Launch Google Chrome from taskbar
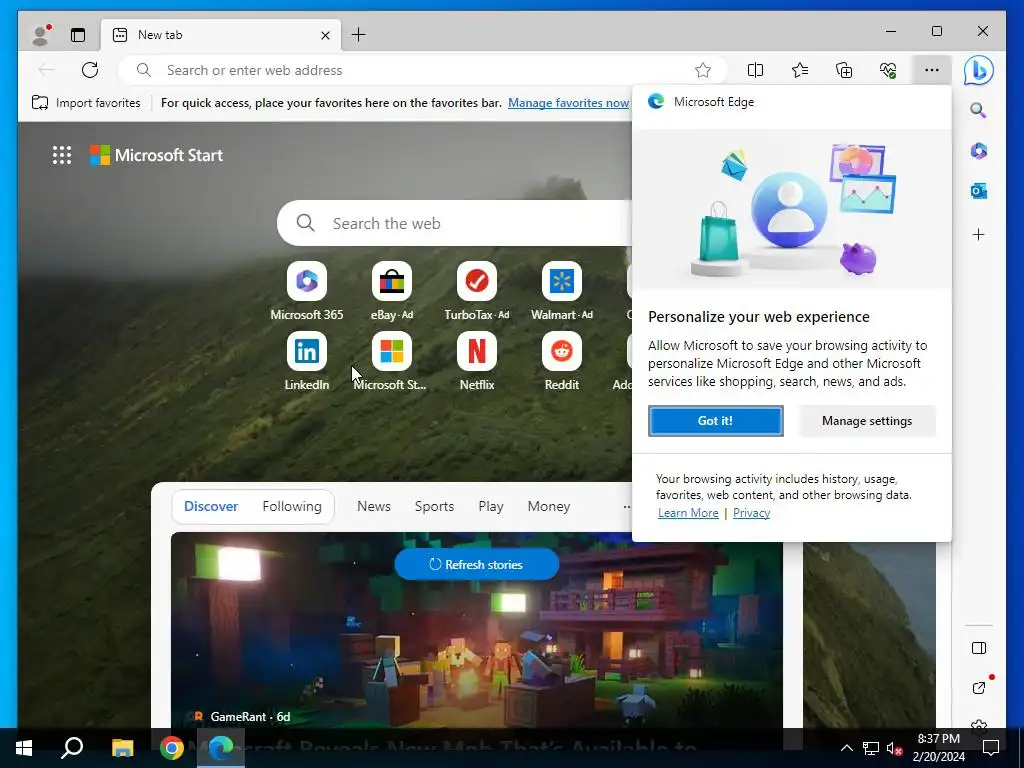Viewport: 1024px width, 768px height. tap(172, 748)
